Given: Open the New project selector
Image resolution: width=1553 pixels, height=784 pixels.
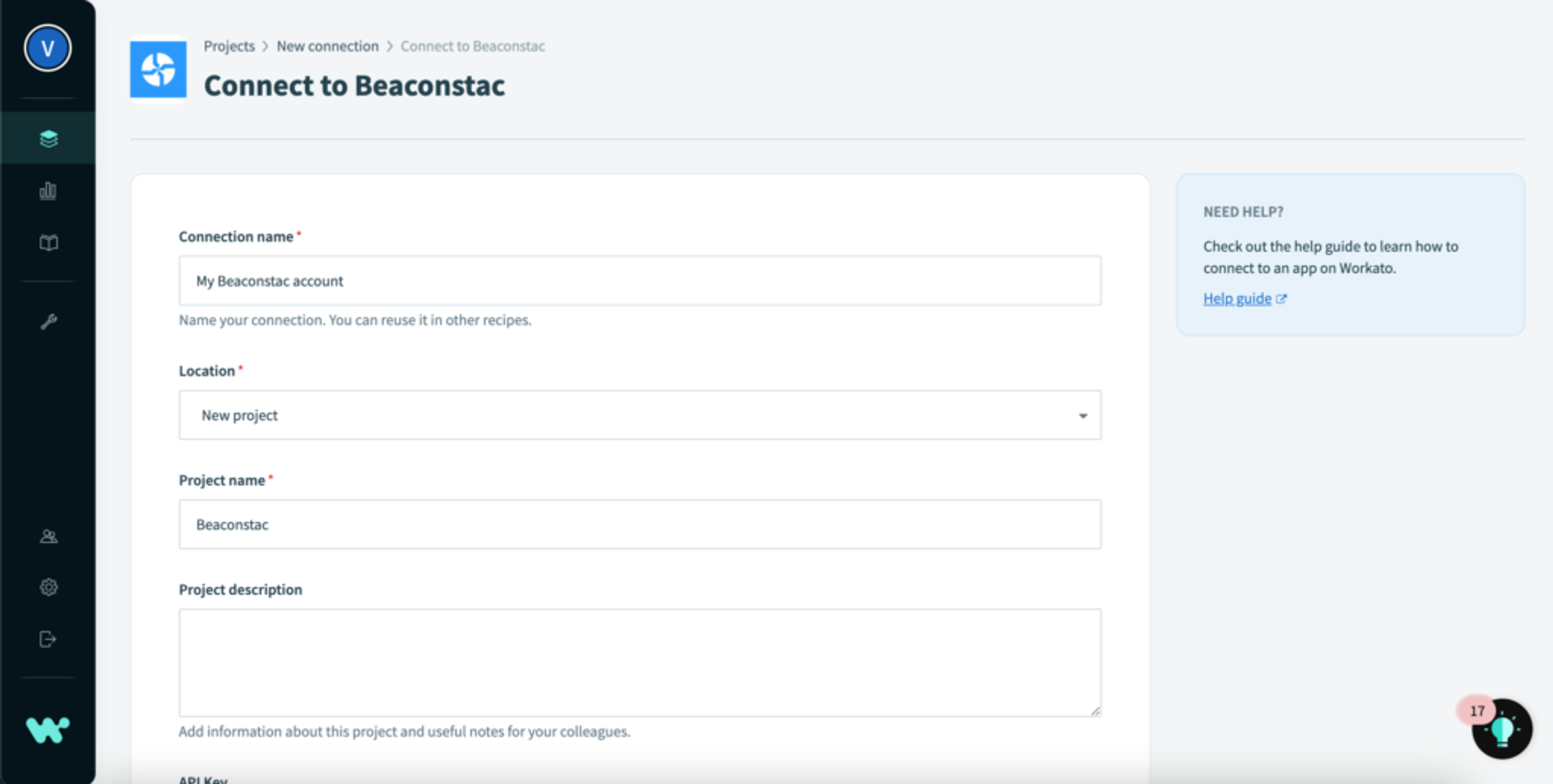Looking at the screenshot, I should click(x=639, y=415).
